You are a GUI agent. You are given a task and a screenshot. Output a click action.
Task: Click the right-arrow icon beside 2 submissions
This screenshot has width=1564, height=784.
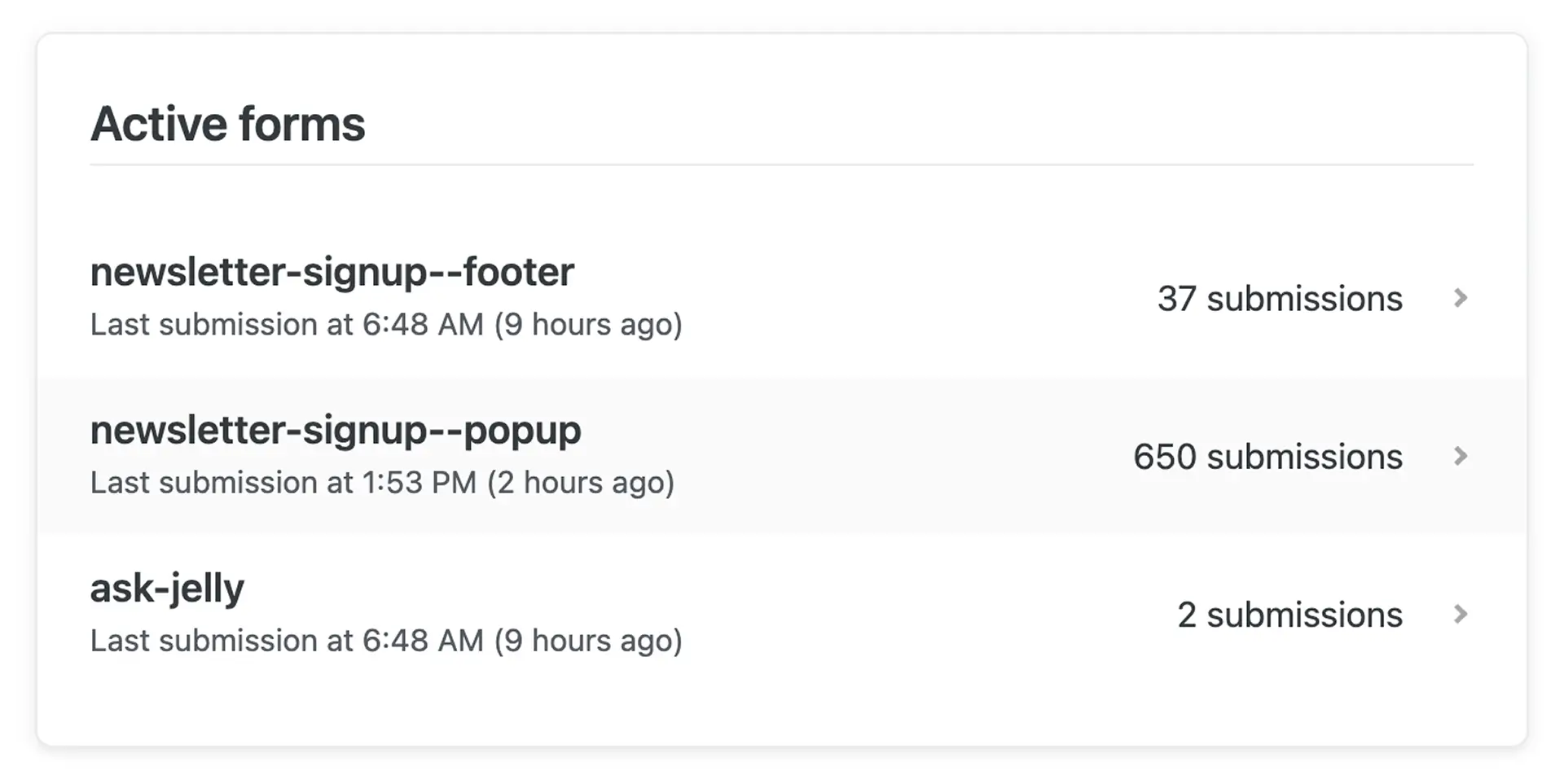point(1462,615)
